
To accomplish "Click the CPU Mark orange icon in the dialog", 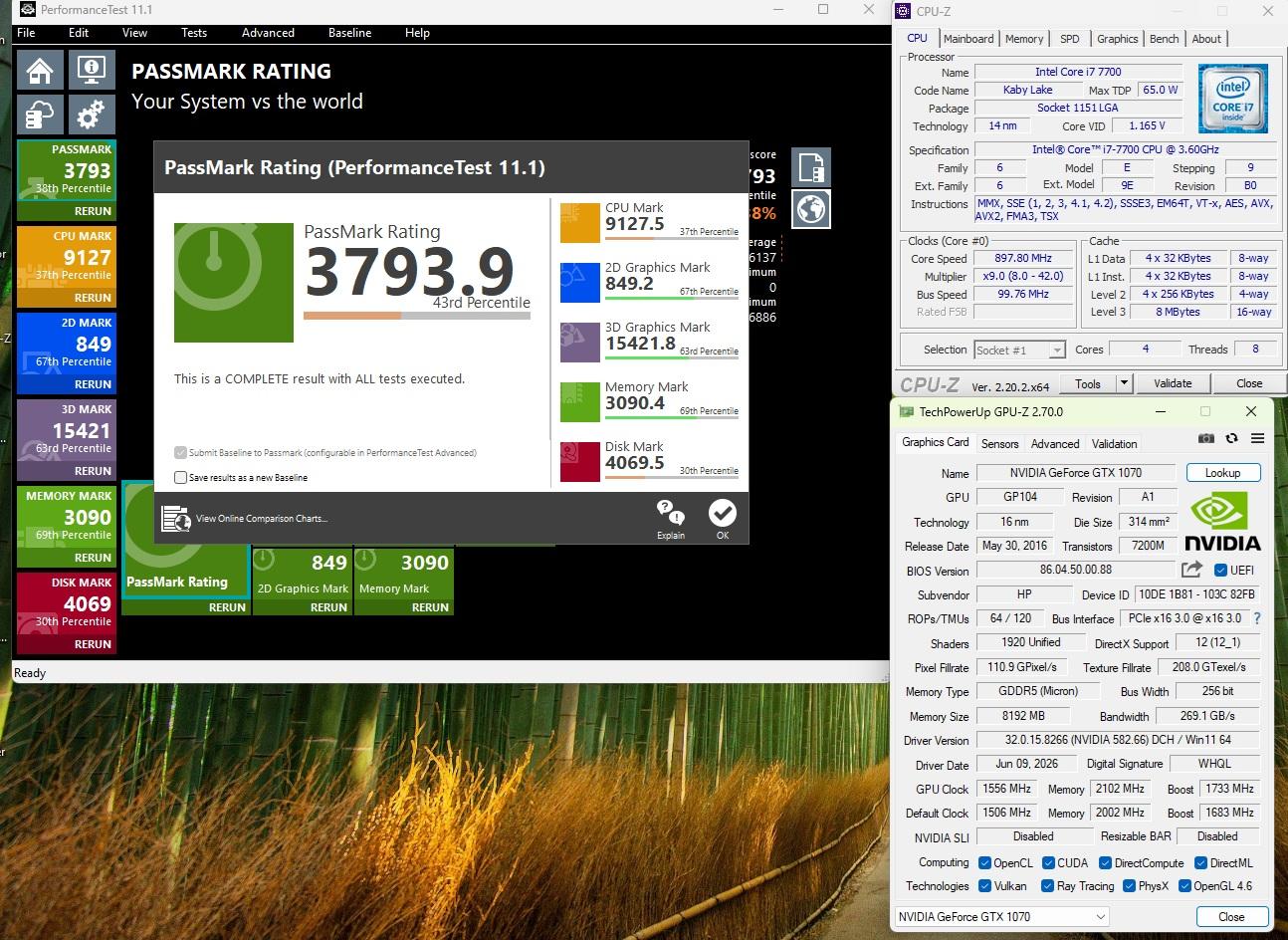I will tap(580, 223).
